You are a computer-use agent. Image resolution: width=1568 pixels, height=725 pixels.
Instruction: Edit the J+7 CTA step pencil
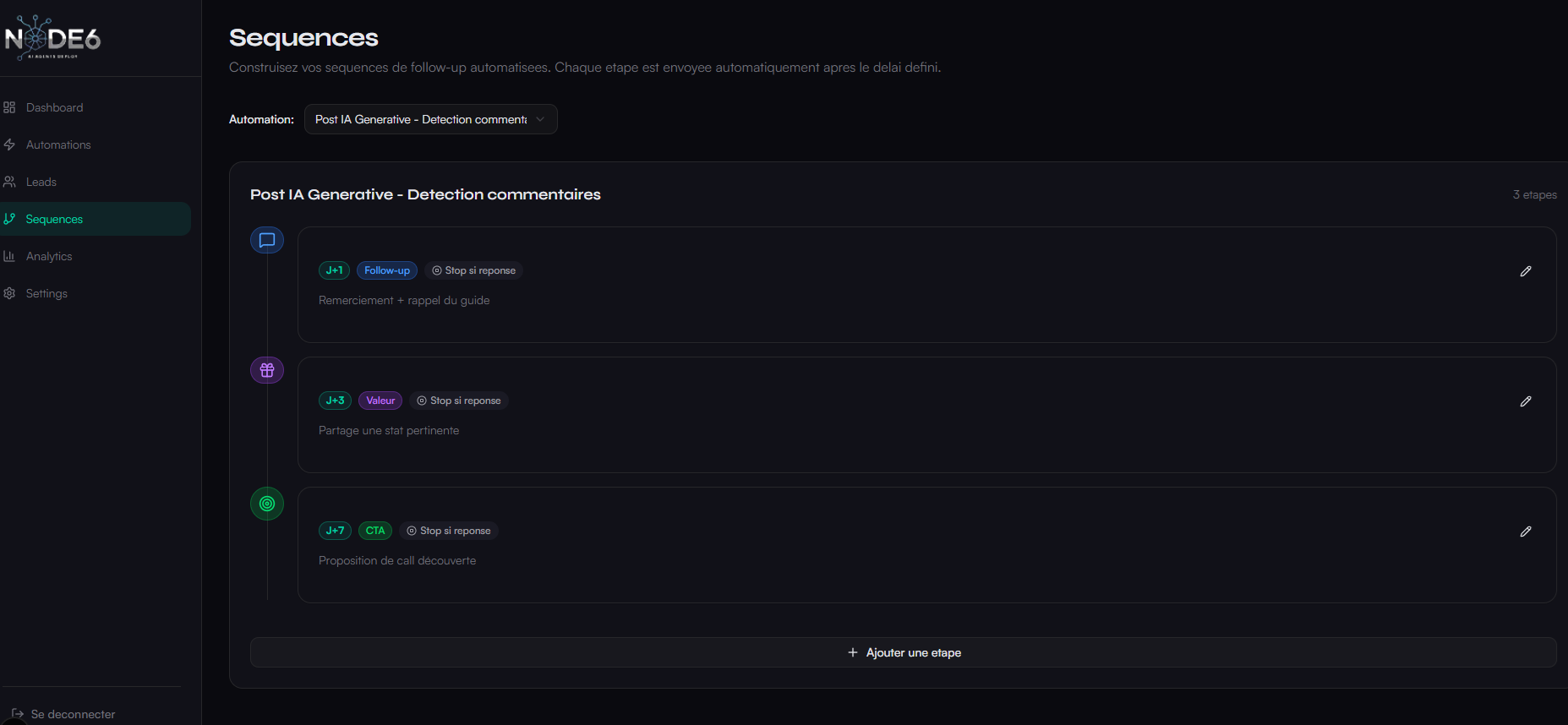point(1525,531)
